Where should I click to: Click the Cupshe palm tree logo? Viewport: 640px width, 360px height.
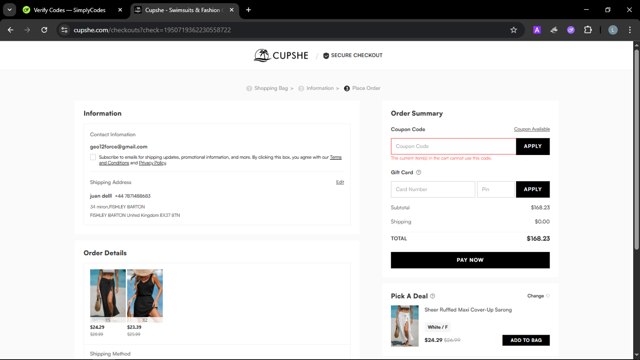tap(281, 55)
